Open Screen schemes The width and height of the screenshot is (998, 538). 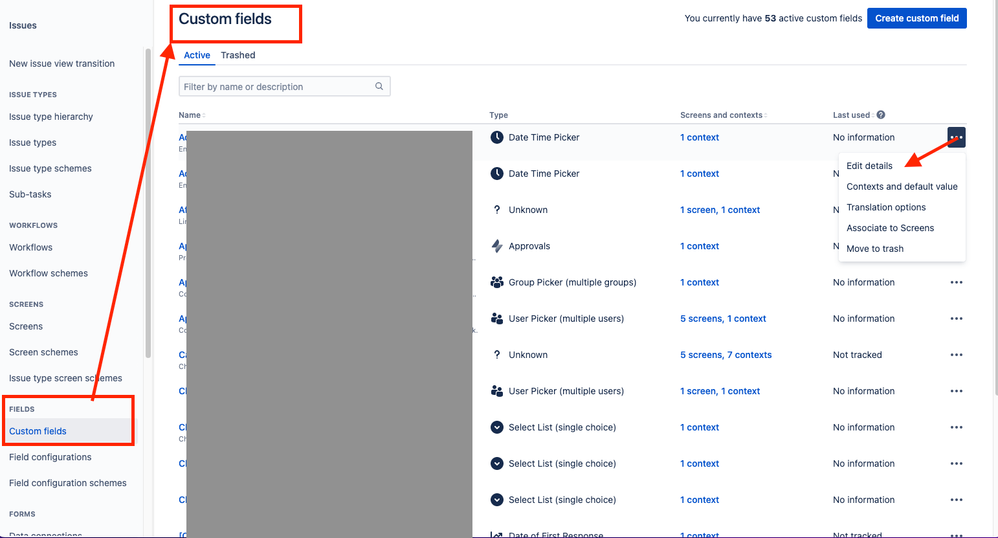[x=43, y=353]
